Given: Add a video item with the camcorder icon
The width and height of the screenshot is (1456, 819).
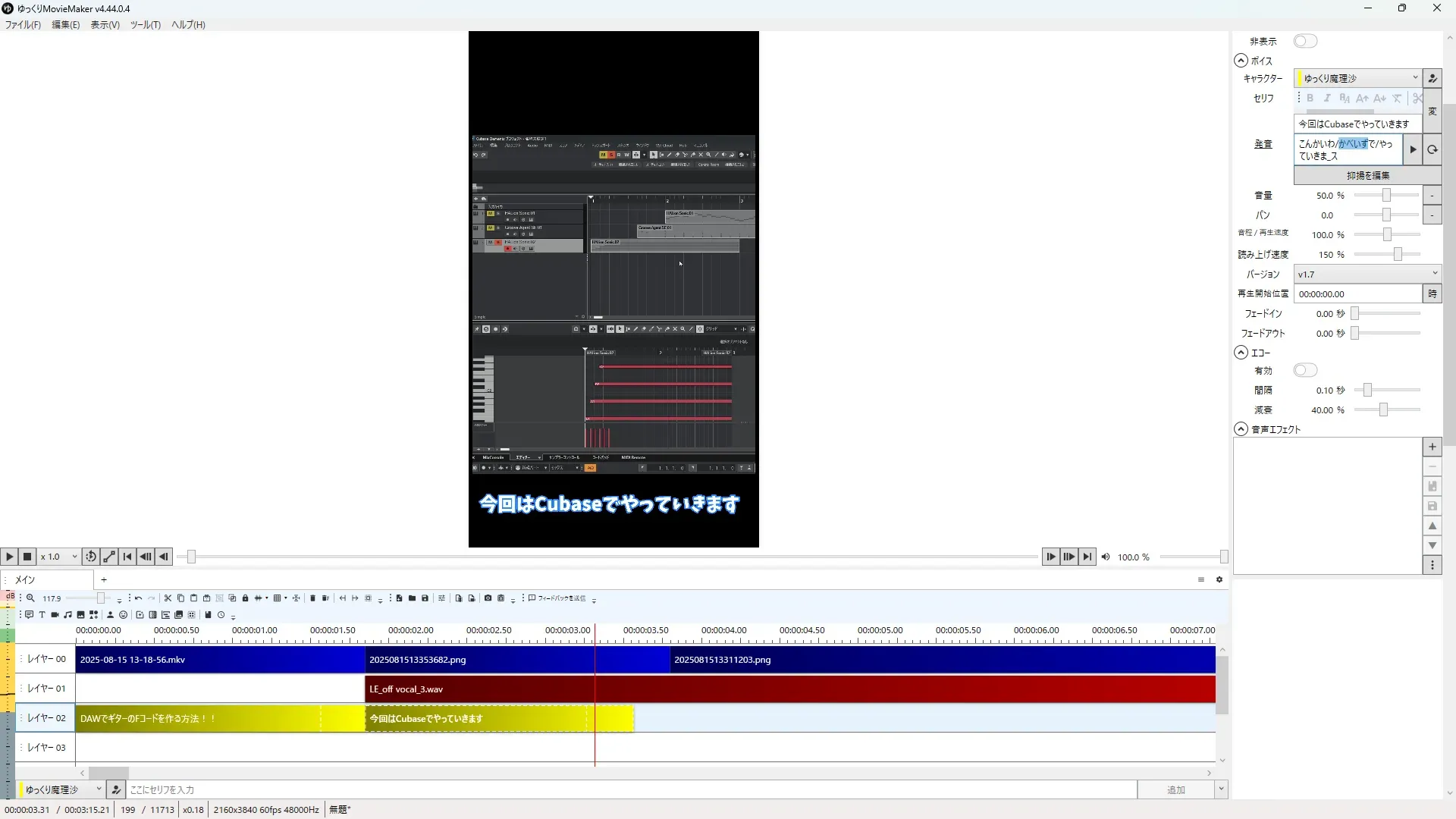Looking at the screenshot, I should pyautogui.click(x=55, y=615).
